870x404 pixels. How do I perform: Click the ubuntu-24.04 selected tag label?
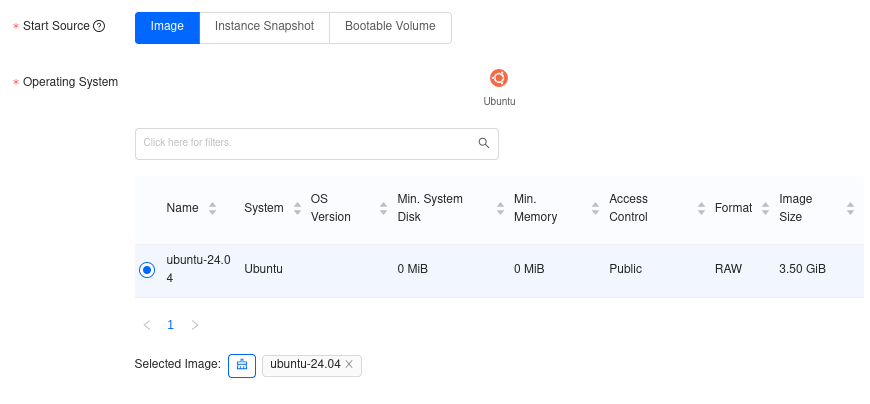coord(305,364)
